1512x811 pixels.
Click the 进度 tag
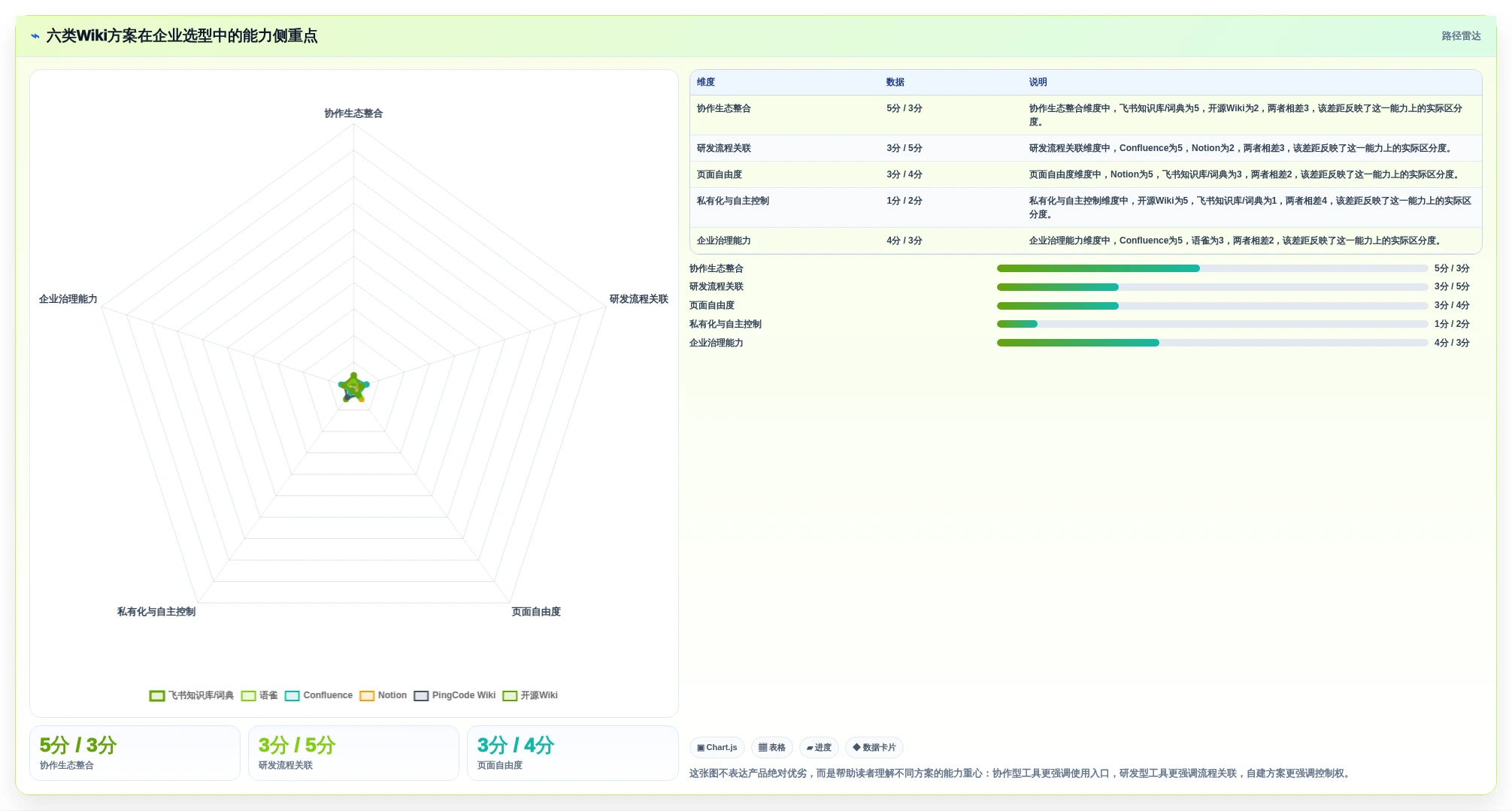coord(819,747)
